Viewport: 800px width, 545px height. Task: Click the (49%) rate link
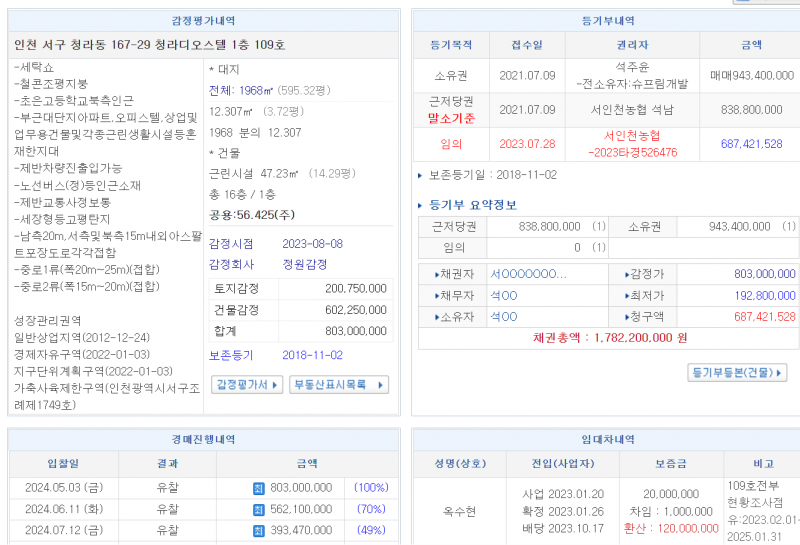tap(370, 530)
